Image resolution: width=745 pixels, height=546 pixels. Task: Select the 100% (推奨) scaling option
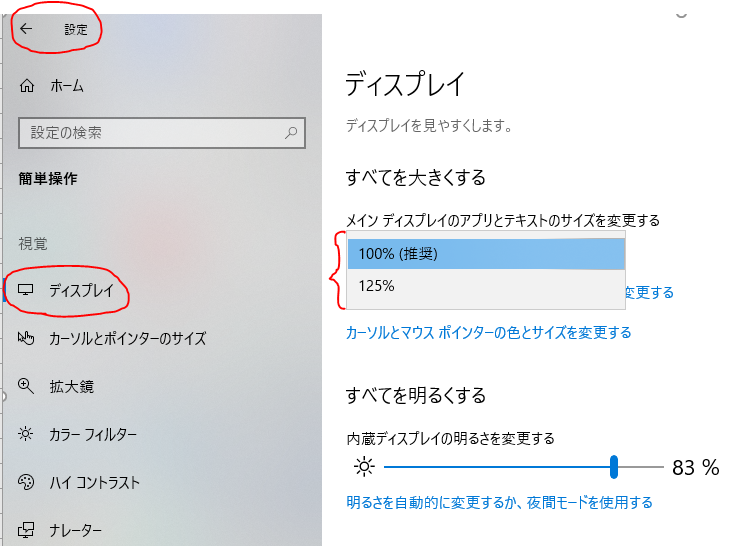tap(485, 254)
